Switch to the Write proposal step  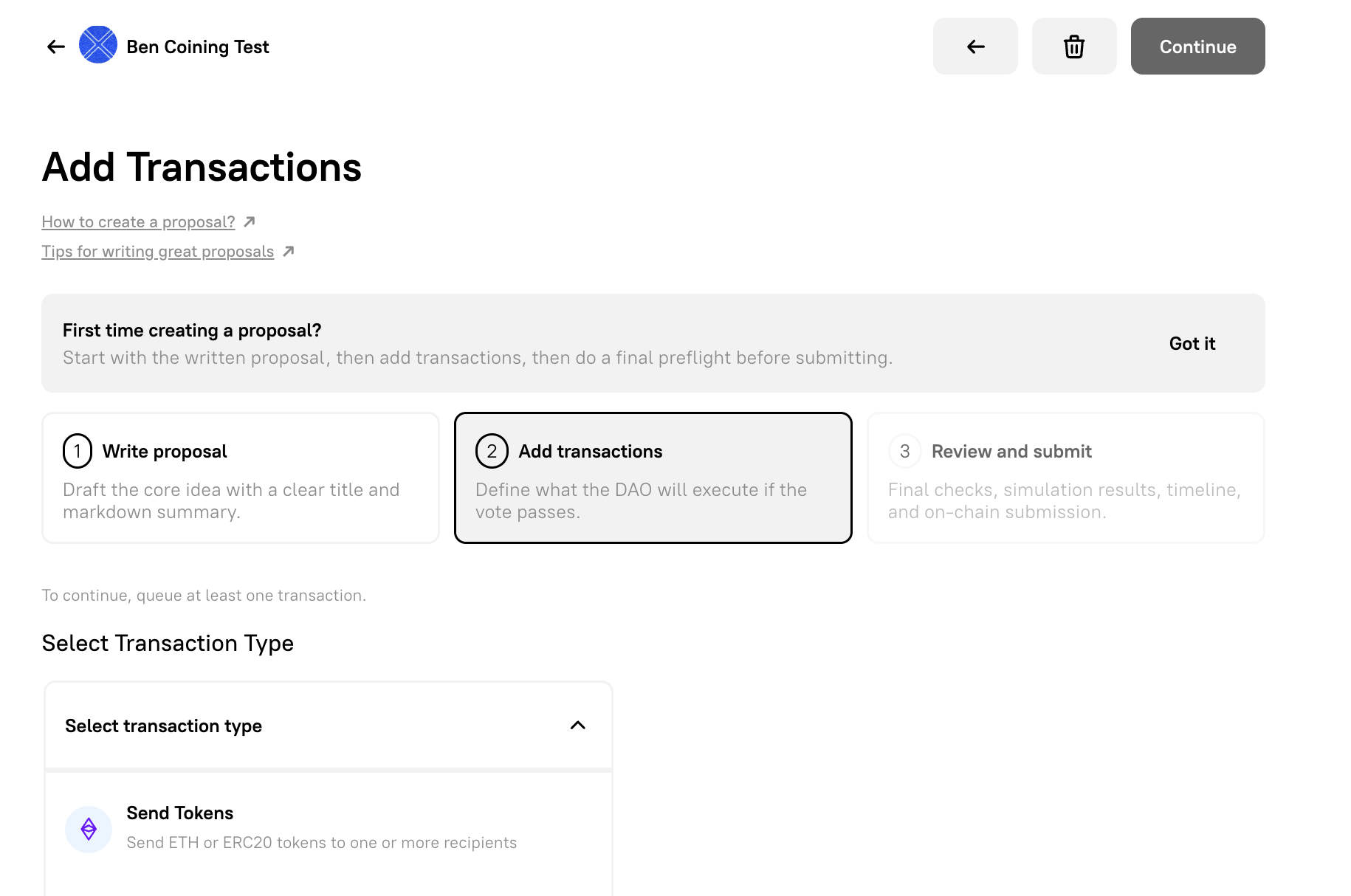coord(240,478)
